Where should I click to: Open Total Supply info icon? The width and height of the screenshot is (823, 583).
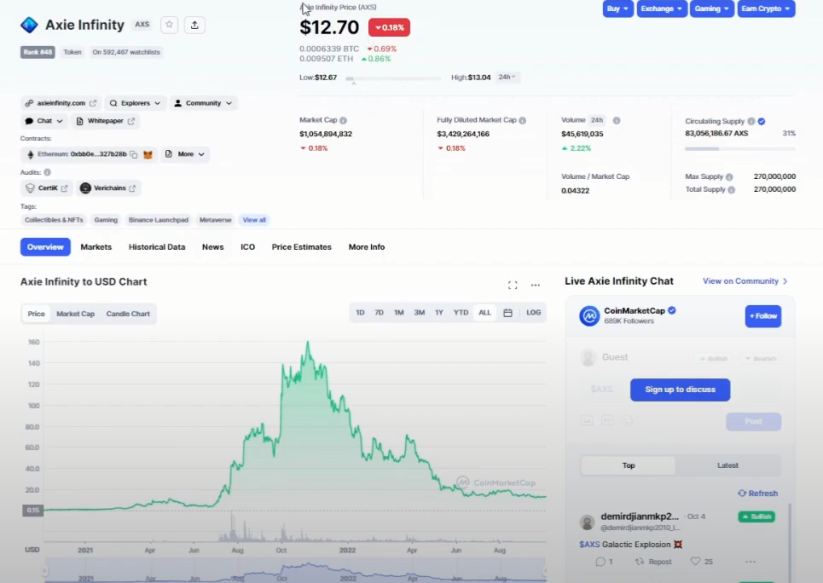[731, 189]
